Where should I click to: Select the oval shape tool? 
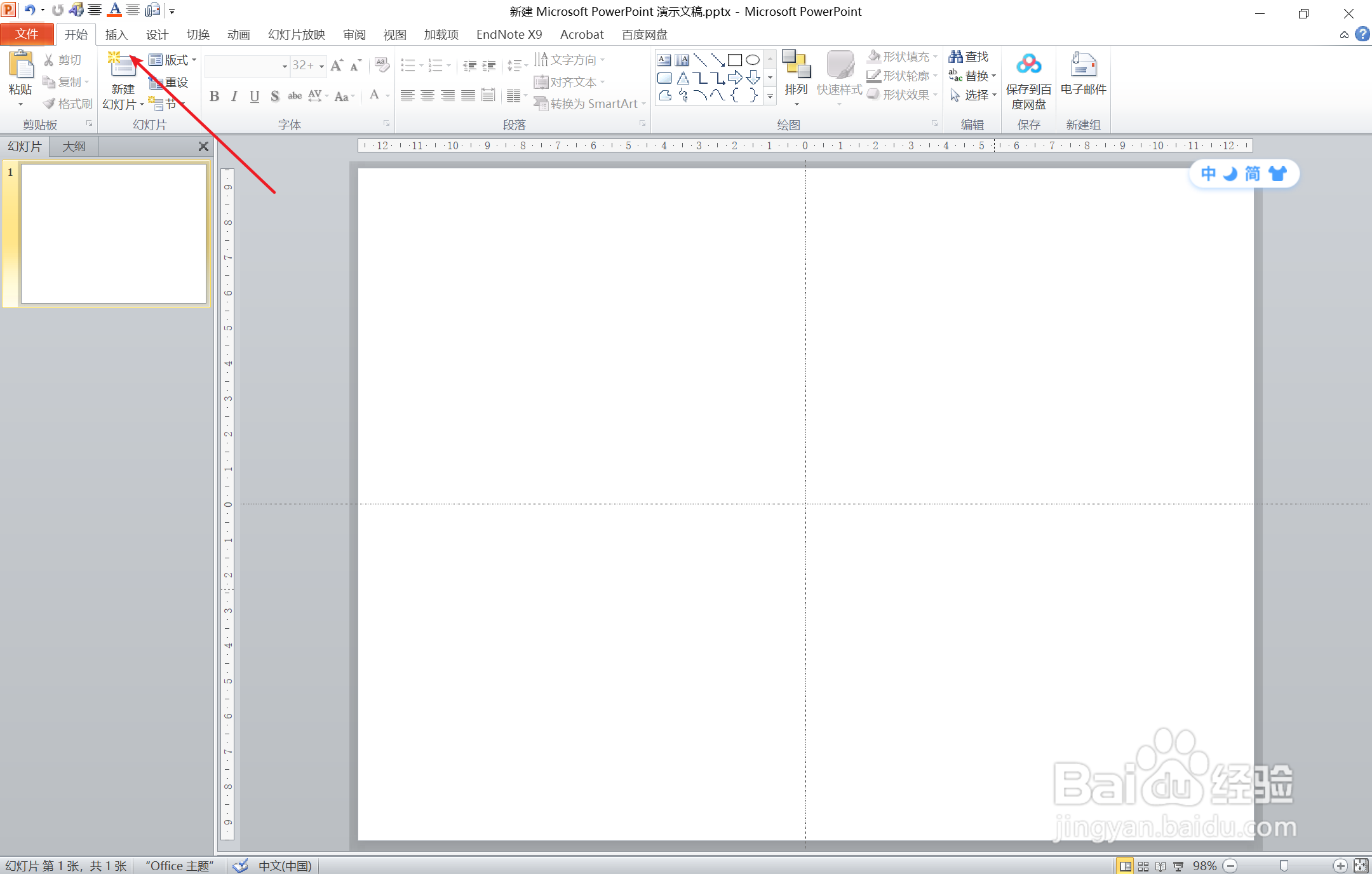(x=753, y=60)
